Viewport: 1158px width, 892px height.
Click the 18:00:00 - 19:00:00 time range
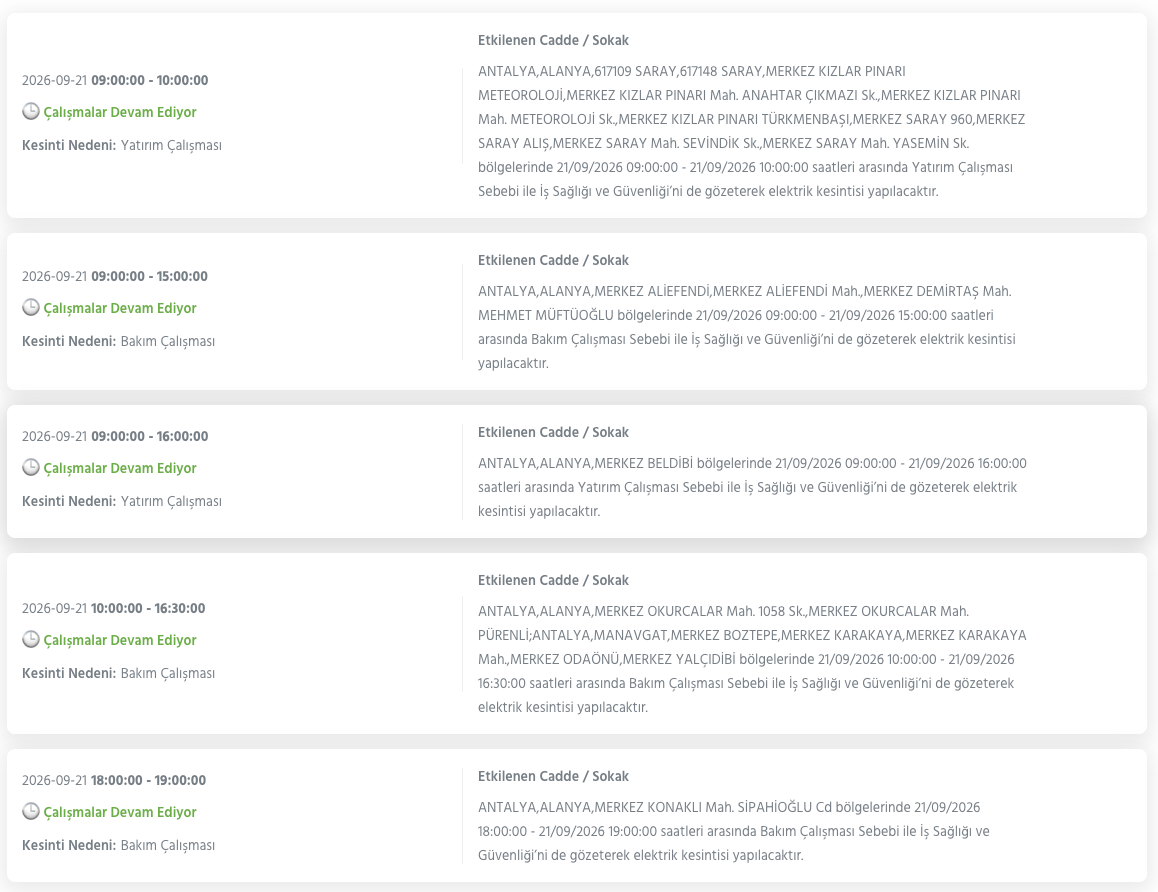(x=148, y=780)
